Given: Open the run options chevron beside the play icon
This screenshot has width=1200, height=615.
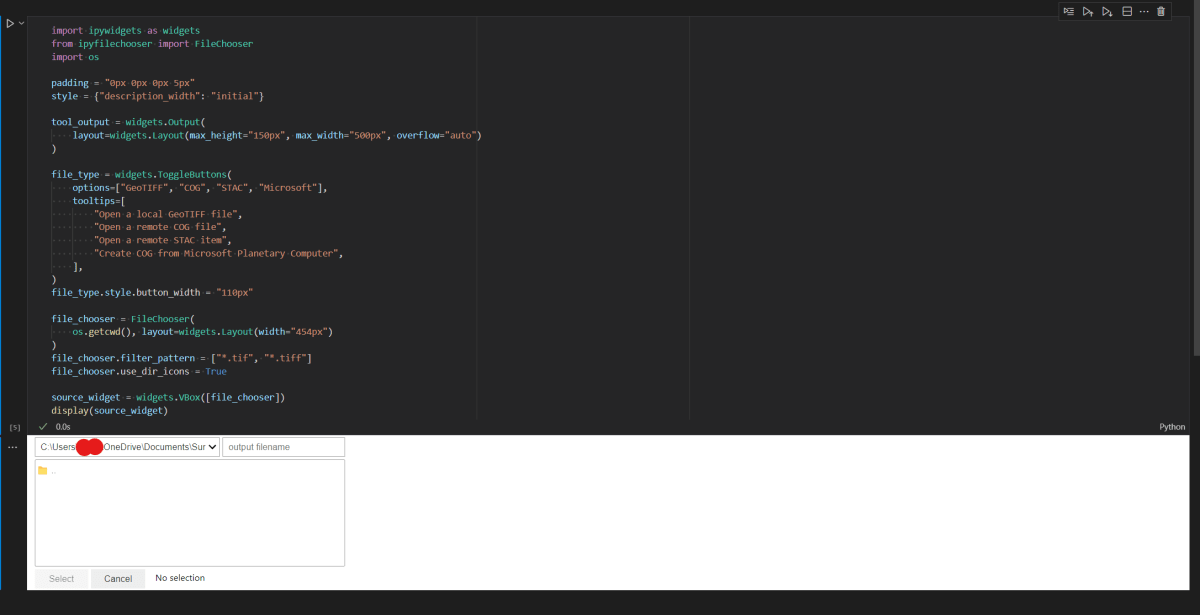Looking at the screenshot, I should point(20,23).
